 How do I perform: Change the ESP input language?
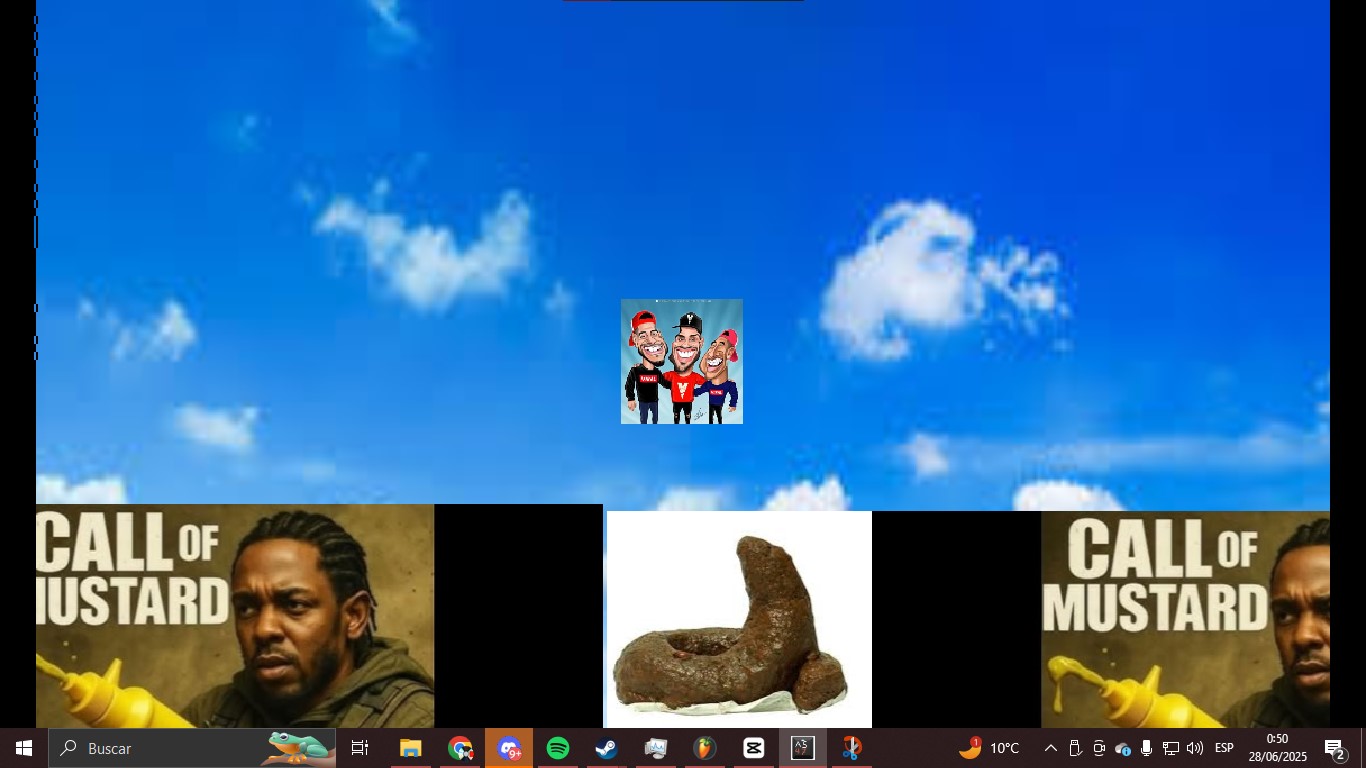pyautogui.click(x=1224, y=748)
